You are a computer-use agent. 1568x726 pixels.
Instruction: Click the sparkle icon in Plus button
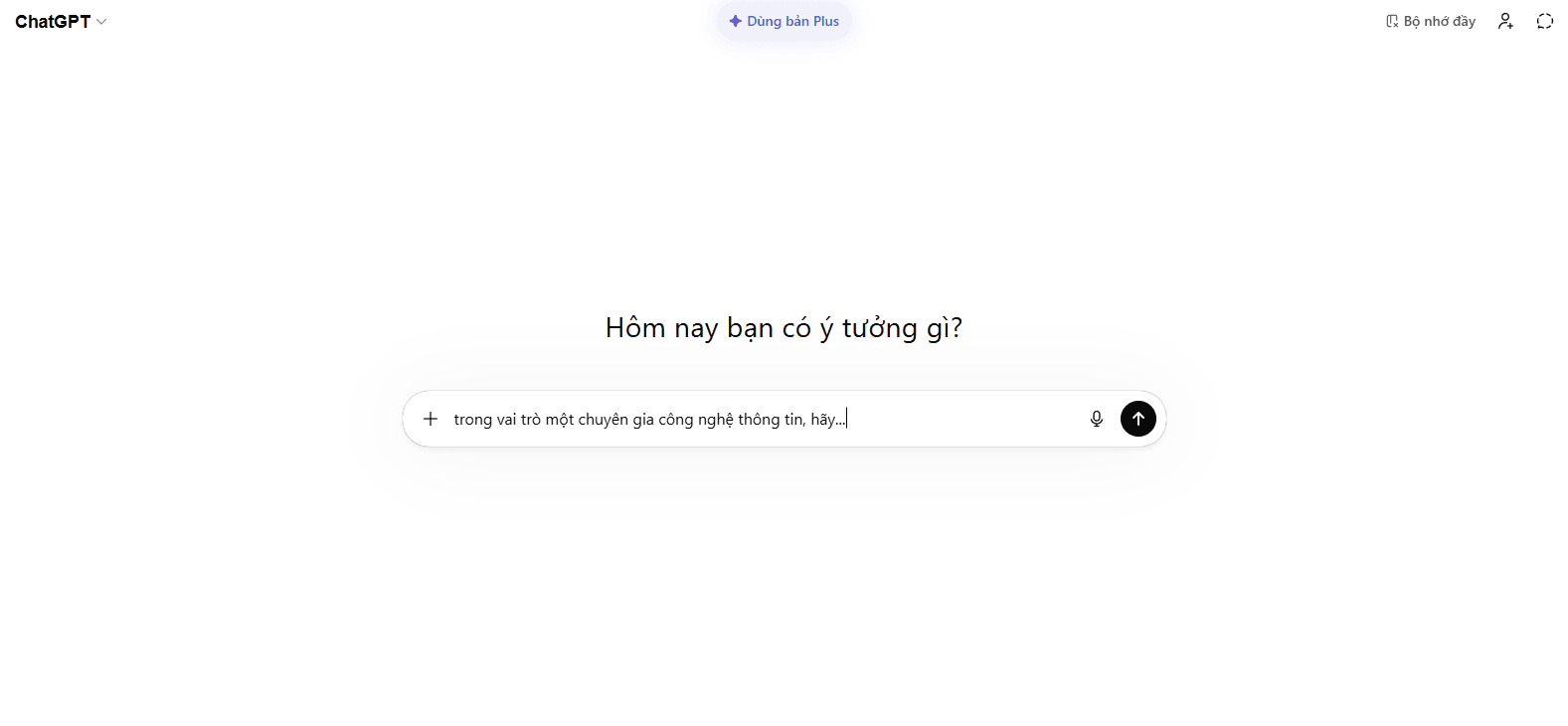[735, 21]
